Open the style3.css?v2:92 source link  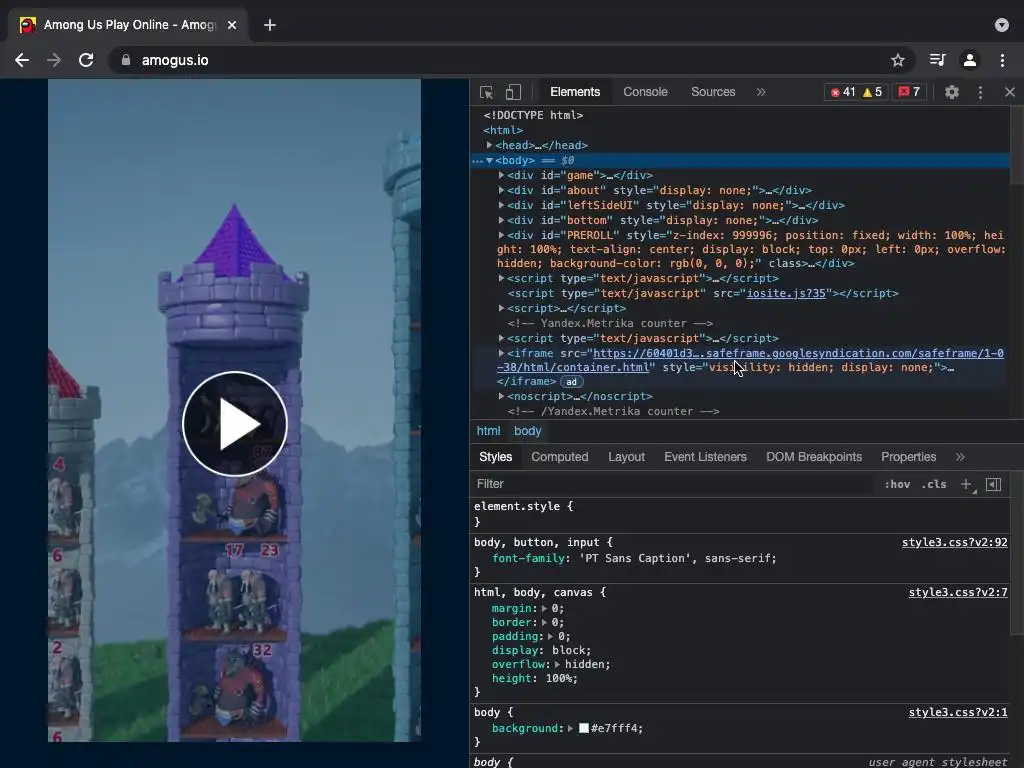pyautogui.click(x=955, y=543)
